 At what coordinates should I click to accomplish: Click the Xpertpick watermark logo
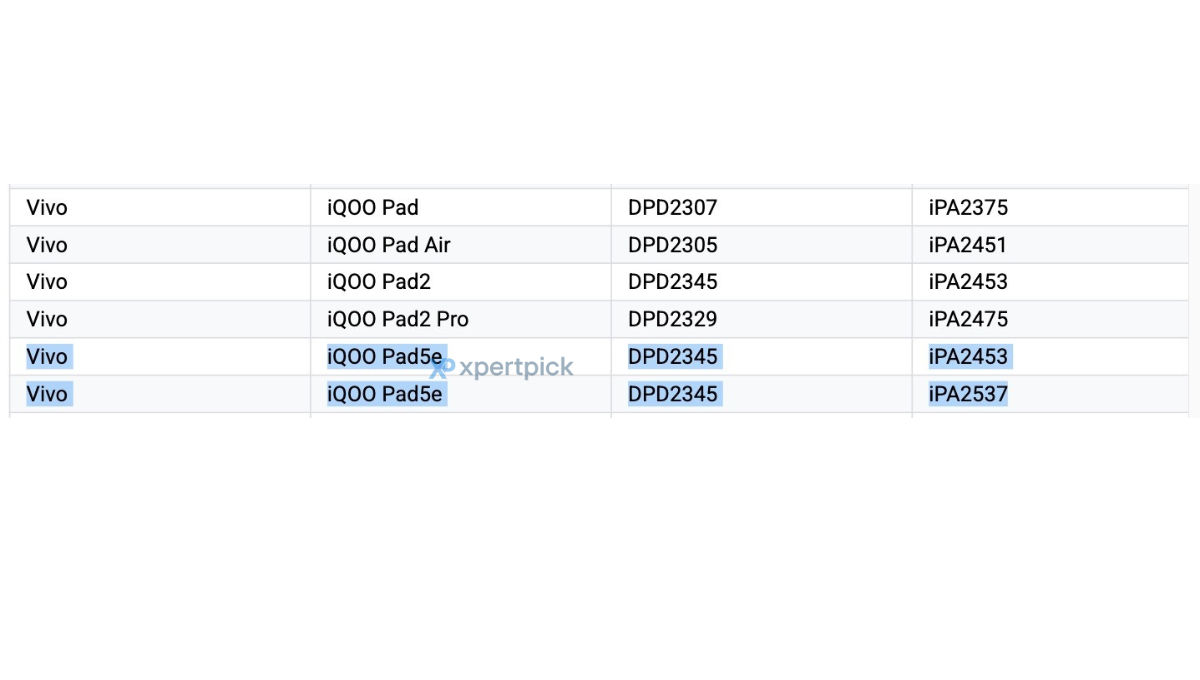(x=502, y=367)
